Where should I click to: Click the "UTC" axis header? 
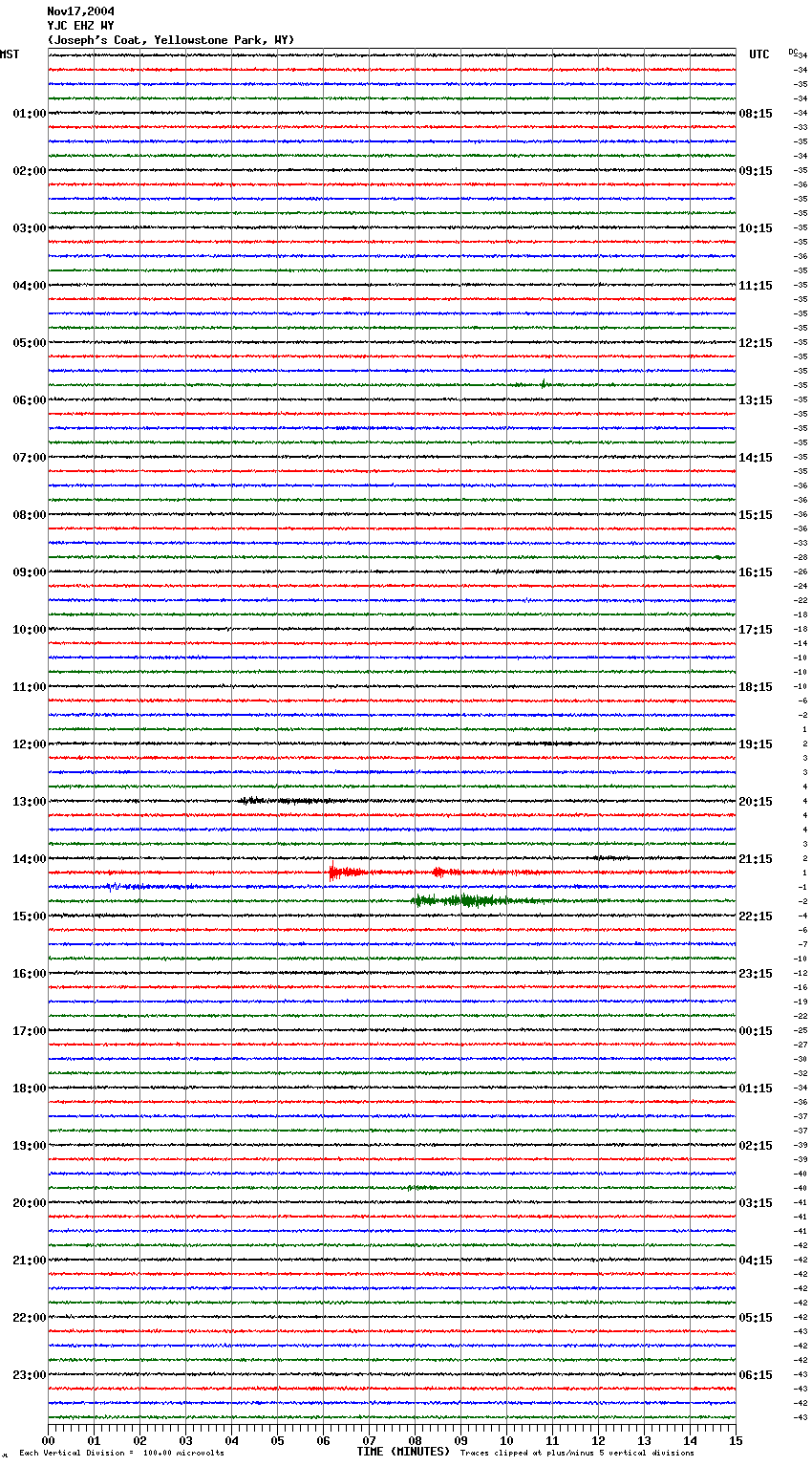click(x=759, y=54)
